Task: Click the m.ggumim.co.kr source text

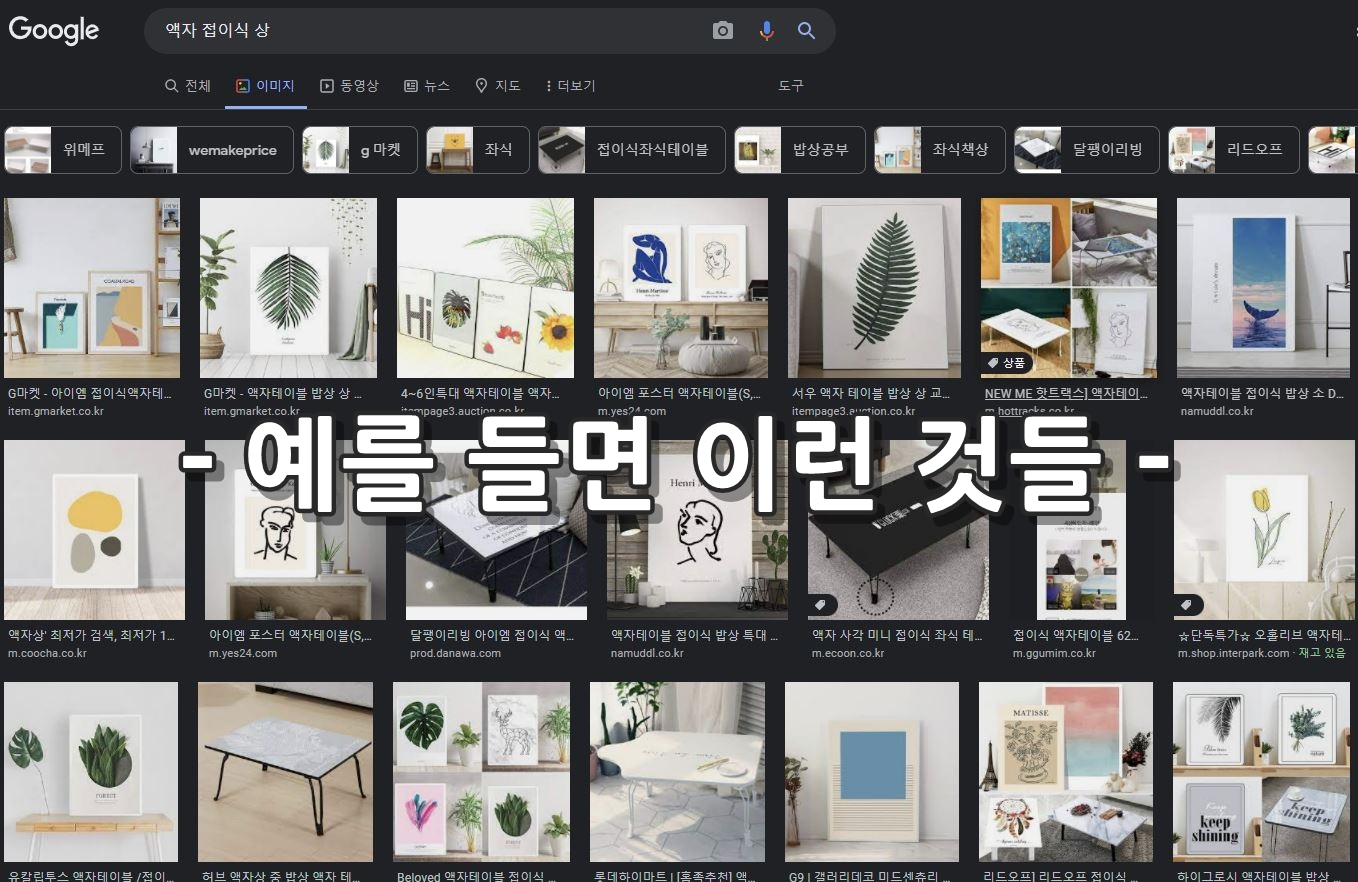Action: 1054,653
